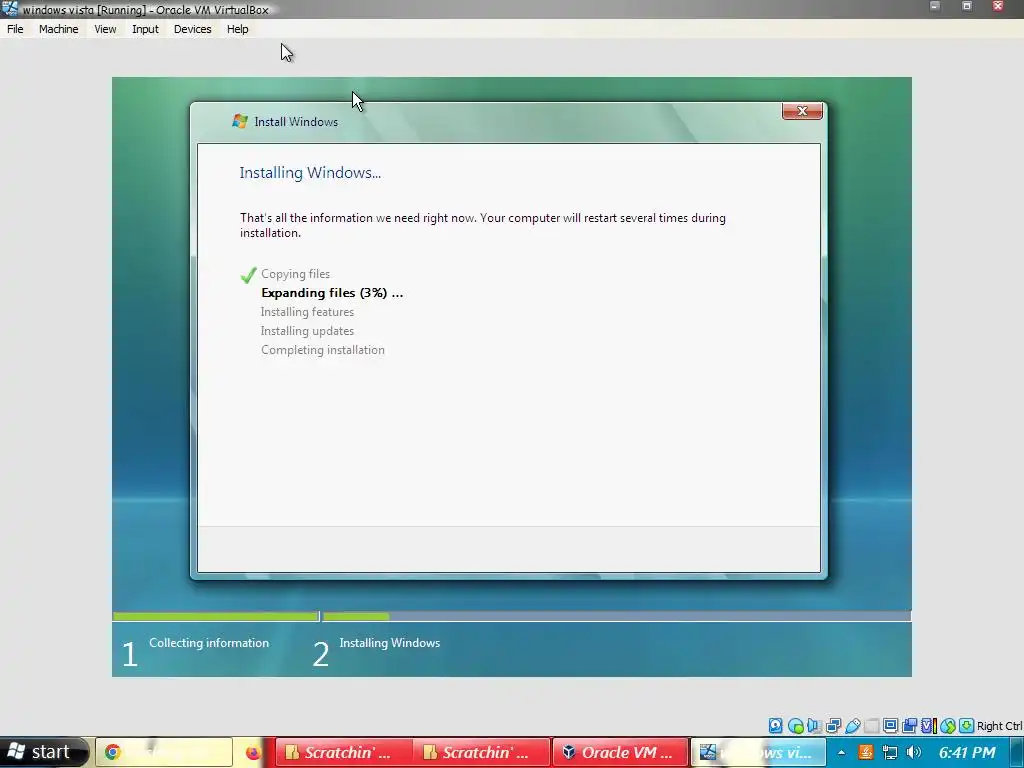
Task: Open the View menu
Action: [105, 29]
